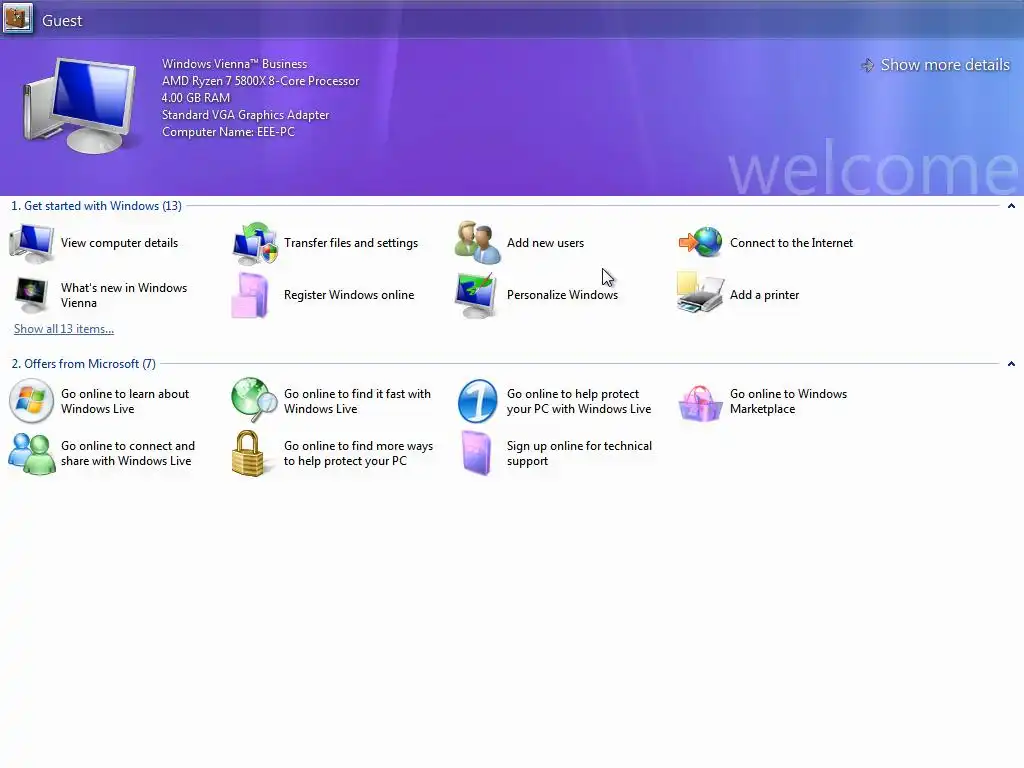This screenshot has width=1024, height=768.
Task: Click the Windows Vienna Business edition text
Action: (x=234, y=64)
